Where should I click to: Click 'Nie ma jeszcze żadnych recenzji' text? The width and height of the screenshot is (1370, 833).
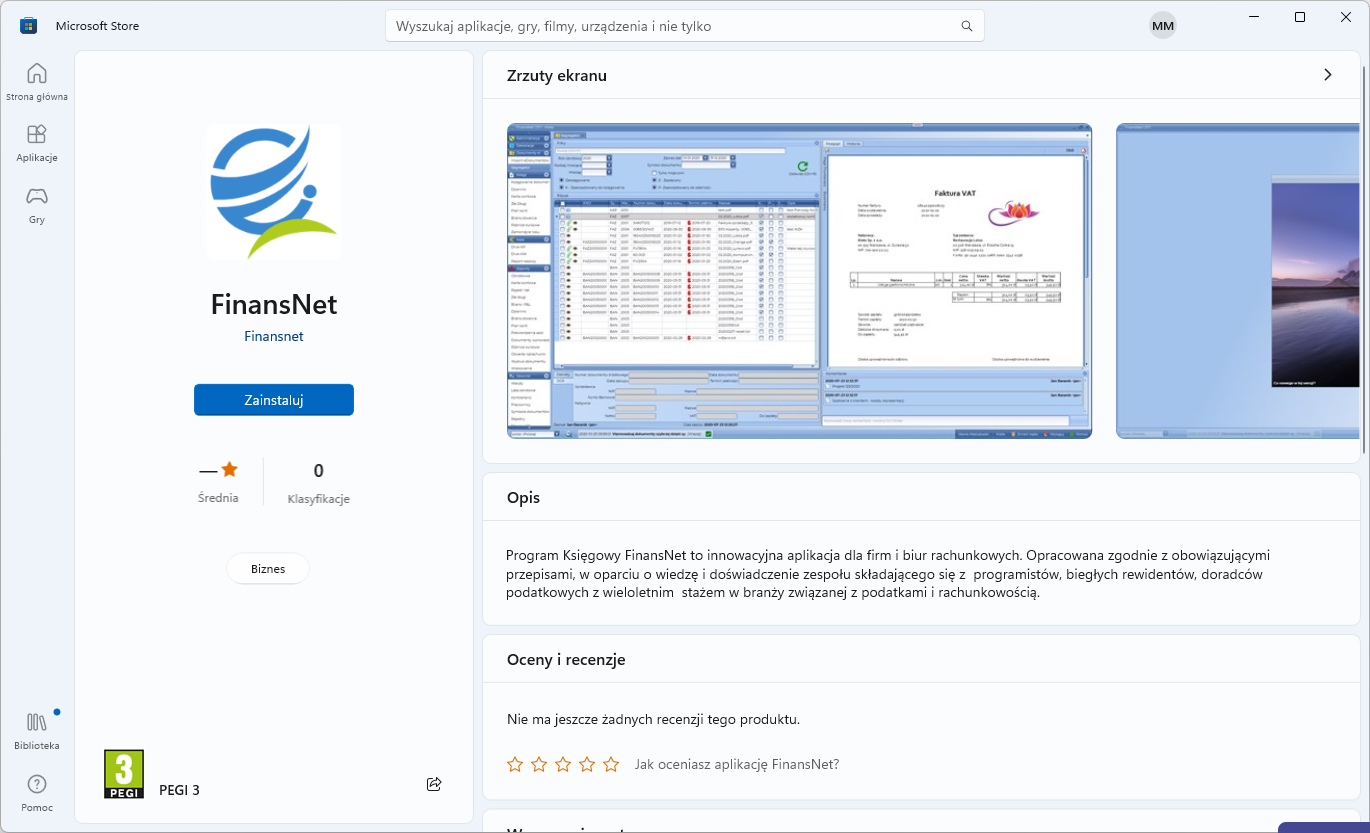[654, 719]
